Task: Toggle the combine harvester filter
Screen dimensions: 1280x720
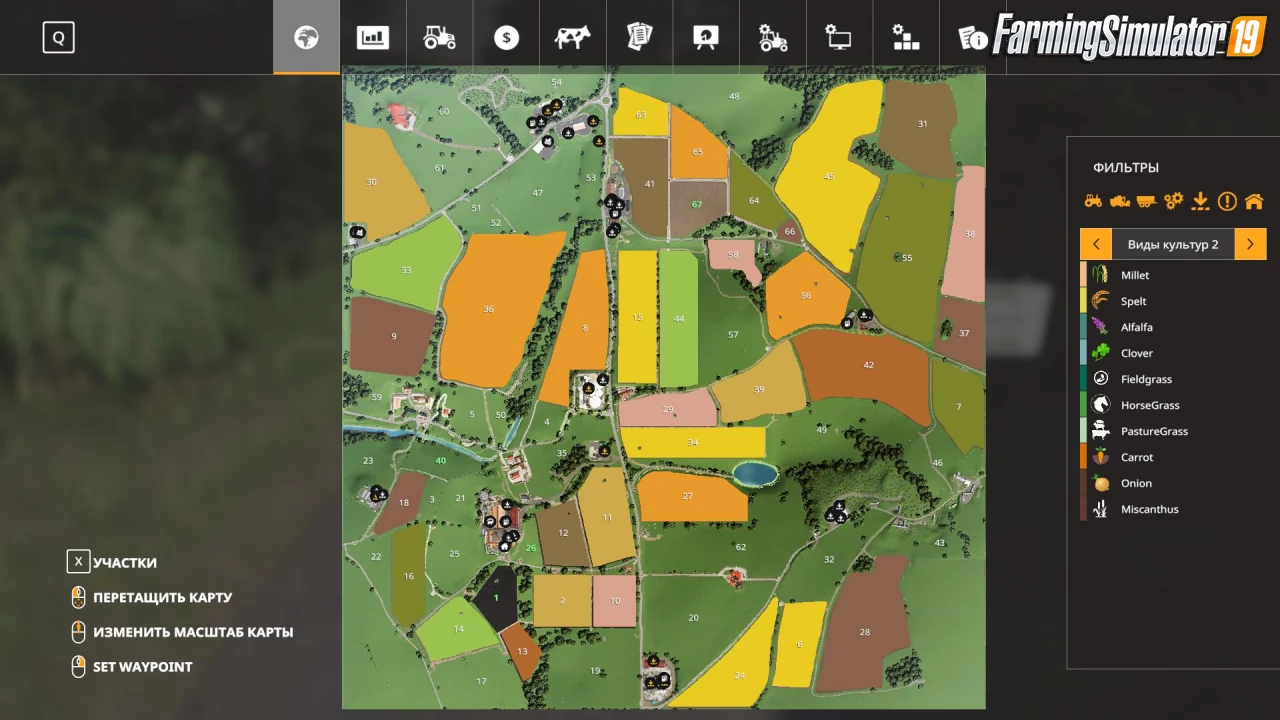Action: [x=1120, y=201]
